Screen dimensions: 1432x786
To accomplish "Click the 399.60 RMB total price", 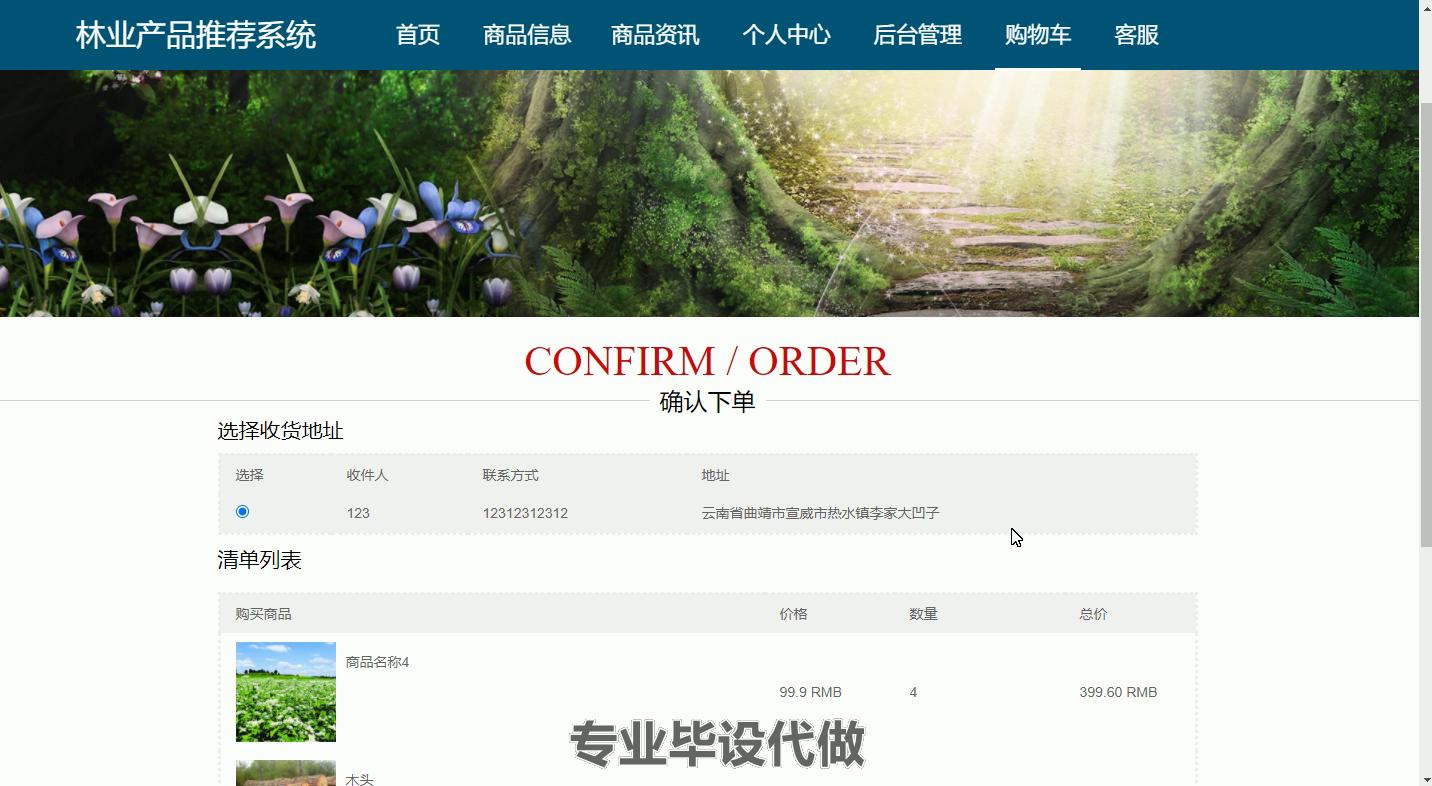I will click(x=1118, y=692).
